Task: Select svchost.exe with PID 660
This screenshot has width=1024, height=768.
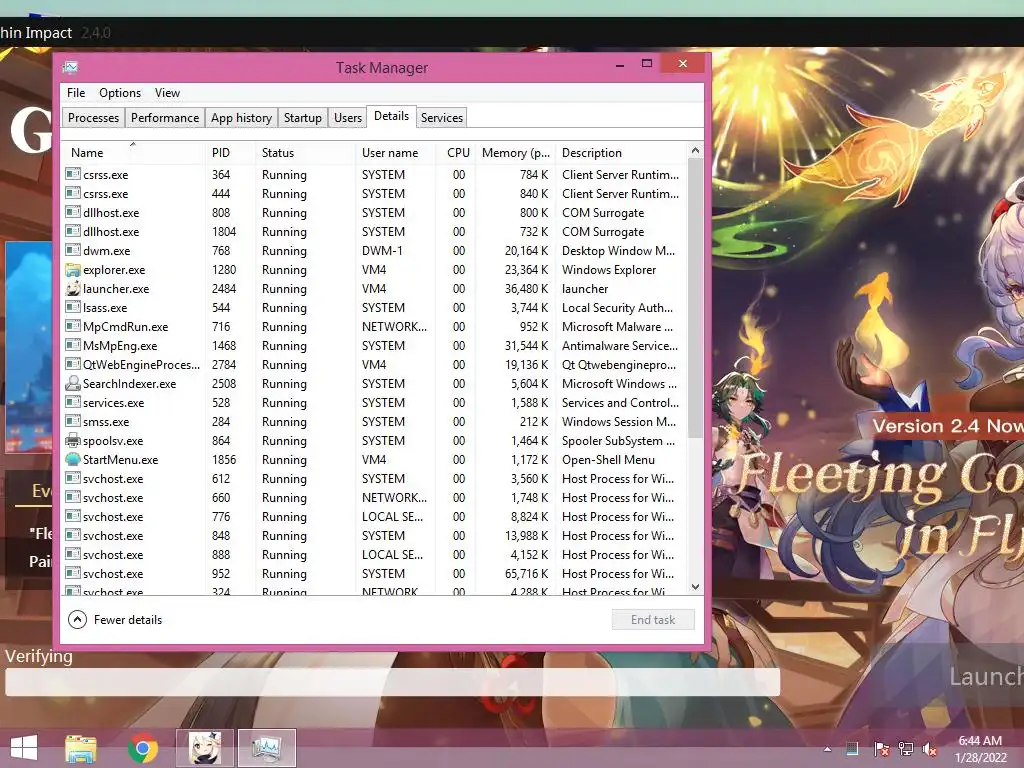Action: point(376,498)
